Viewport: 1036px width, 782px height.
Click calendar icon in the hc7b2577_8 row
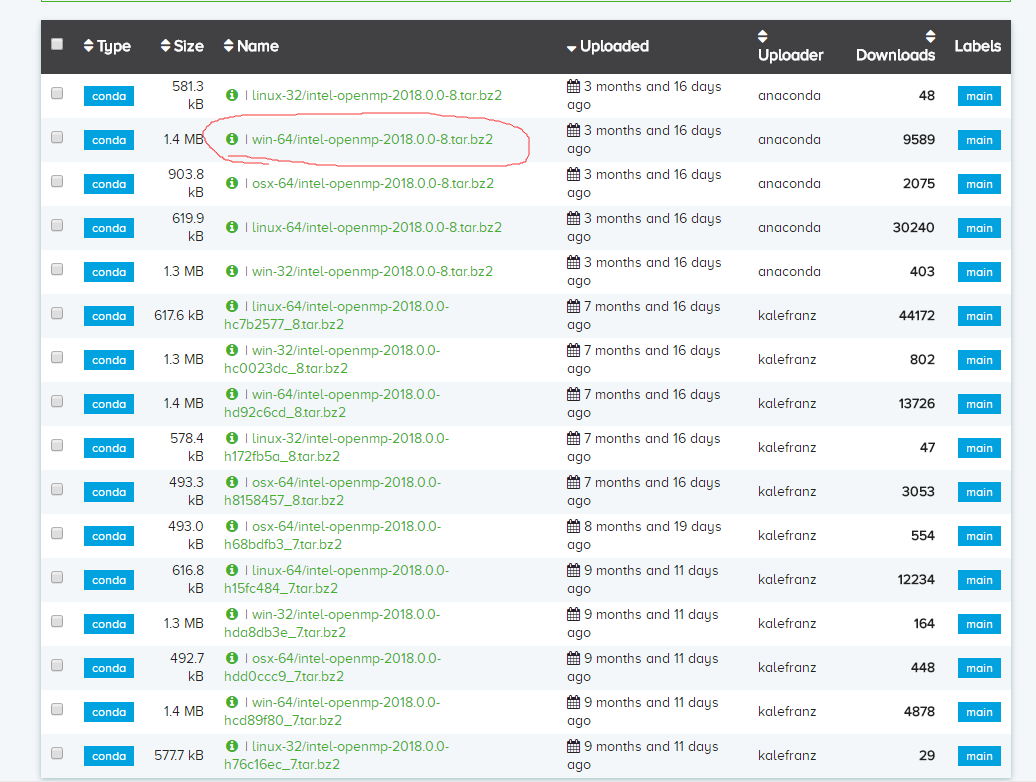coord(574,306)
